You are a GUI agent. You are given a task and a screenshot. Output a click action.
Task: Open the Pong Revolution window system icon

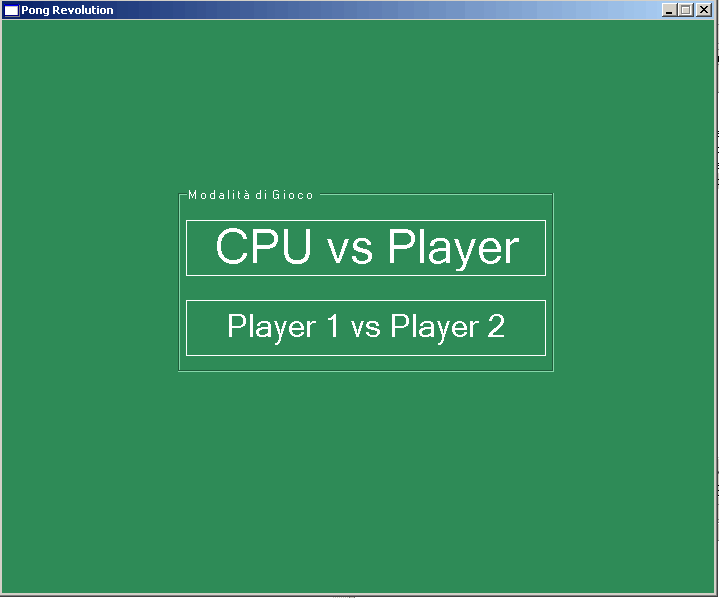[11, 10]
